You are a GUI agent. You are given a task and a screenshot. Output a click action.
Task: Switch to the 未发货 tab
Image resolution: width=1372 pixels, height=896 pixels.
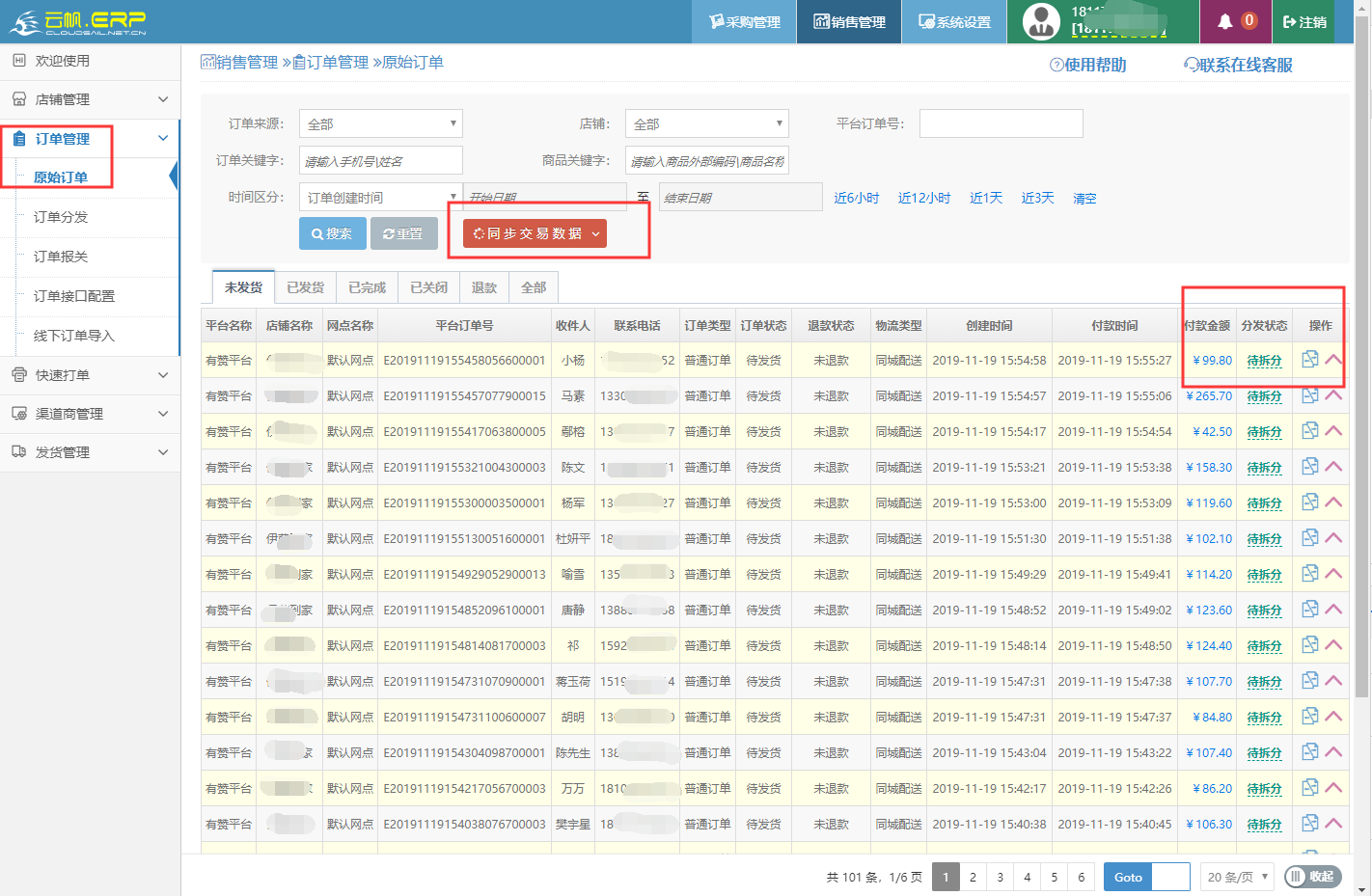(244, 287)
